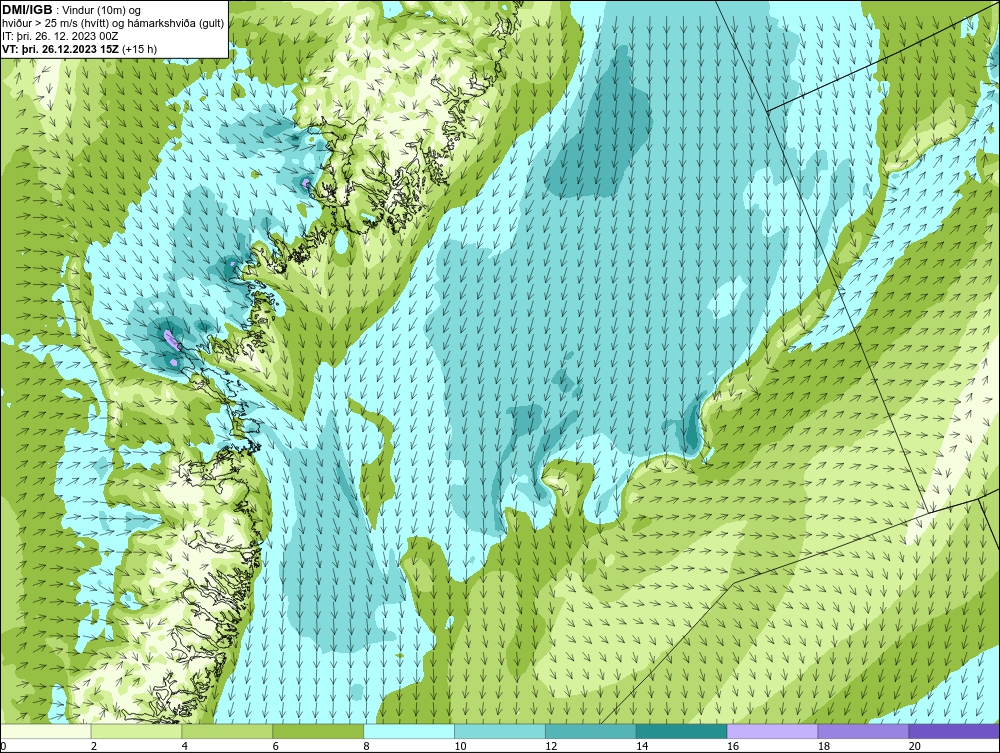Click the legend label '16'
This screenshot has width=1000, height=753.
(x=733, y=746)
